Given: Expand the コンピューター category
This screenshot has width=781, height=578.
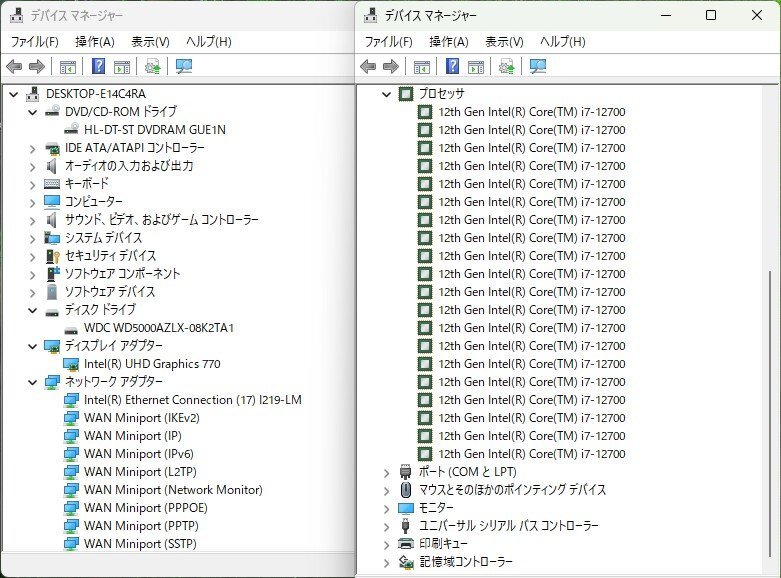Looking at the screenshot, I should coord(33,203).
